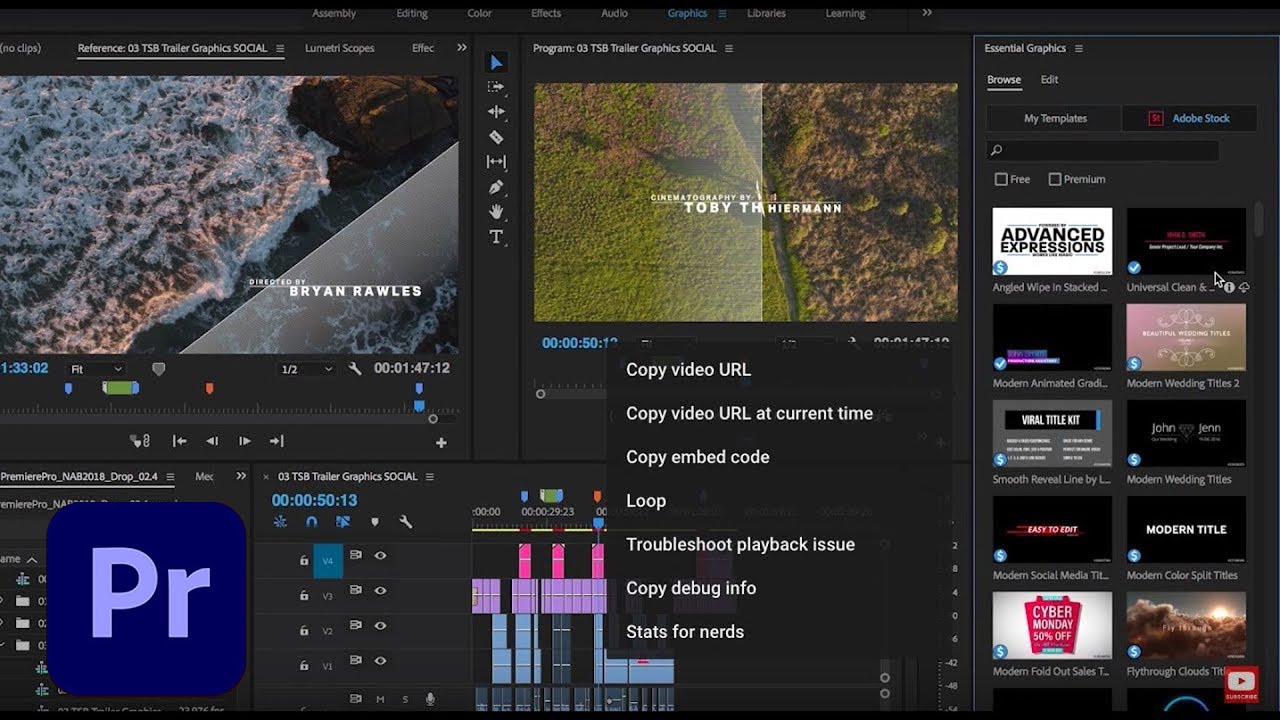This screenshot has height=720, width=1280.
Task: Choose the Track Select Forward tool
Action: (x=497, y=87)
